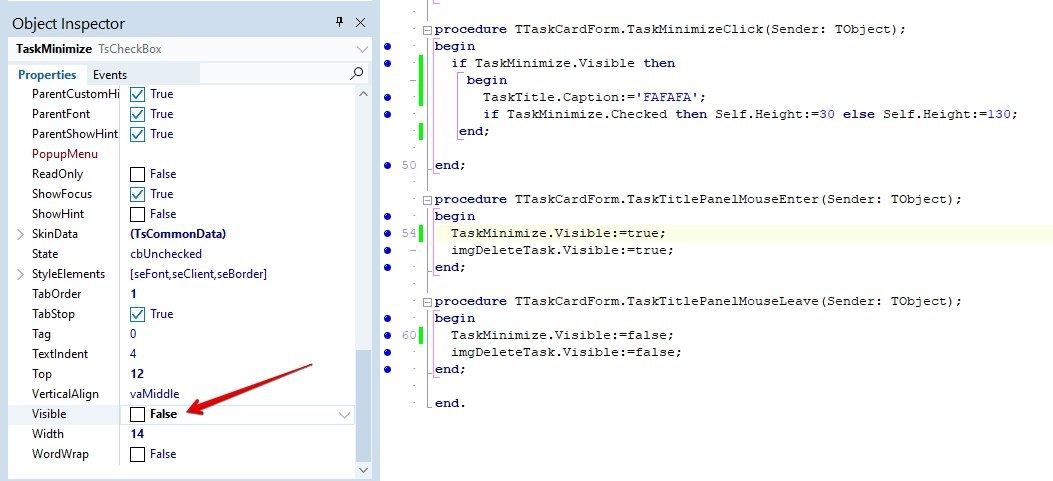Screen dimensions: 1053x481
Task: Switch to the Events tab
Action: pos(109,75)
